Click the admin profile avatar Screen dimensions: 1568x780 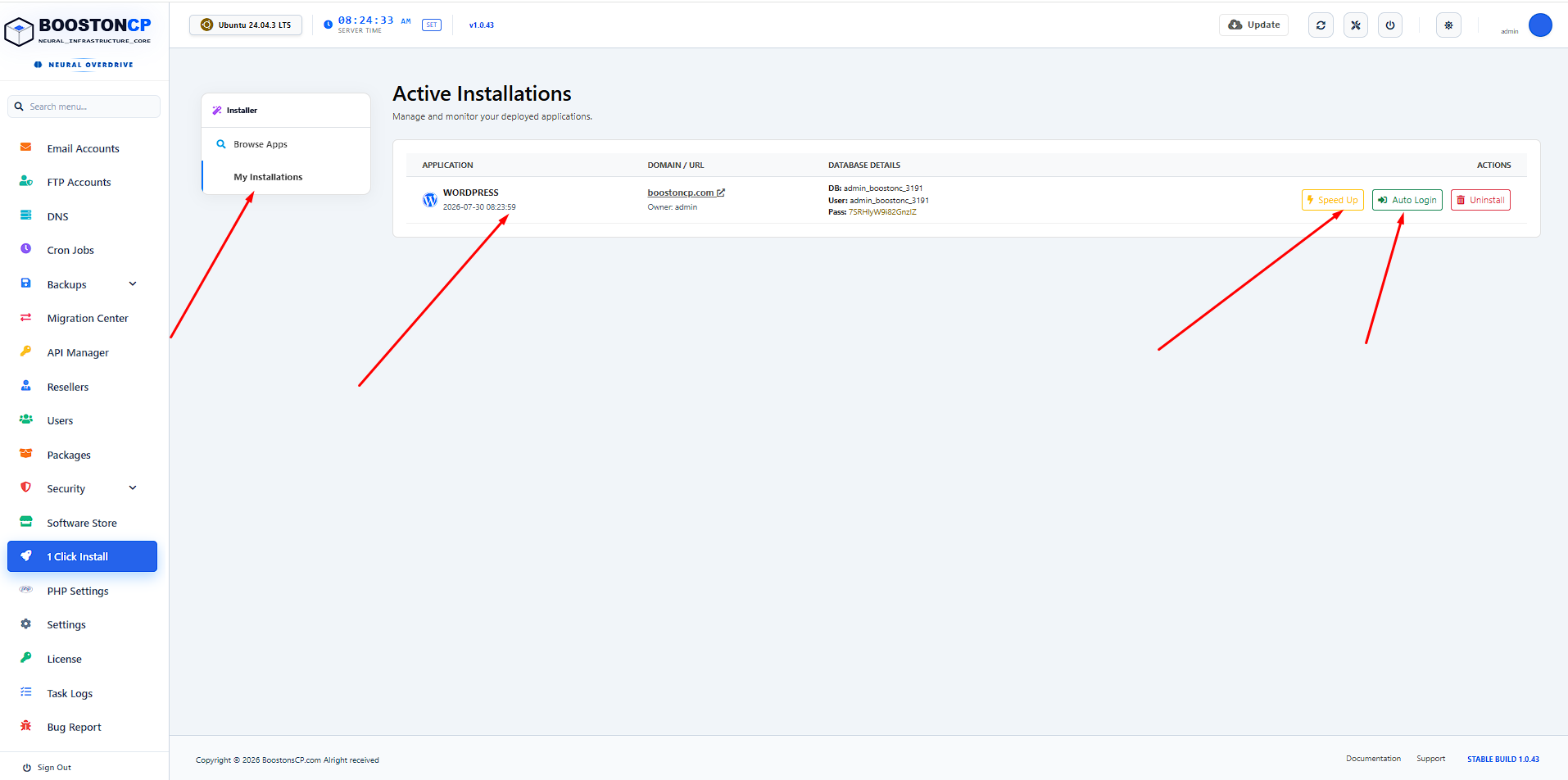tap(1540, 25)
